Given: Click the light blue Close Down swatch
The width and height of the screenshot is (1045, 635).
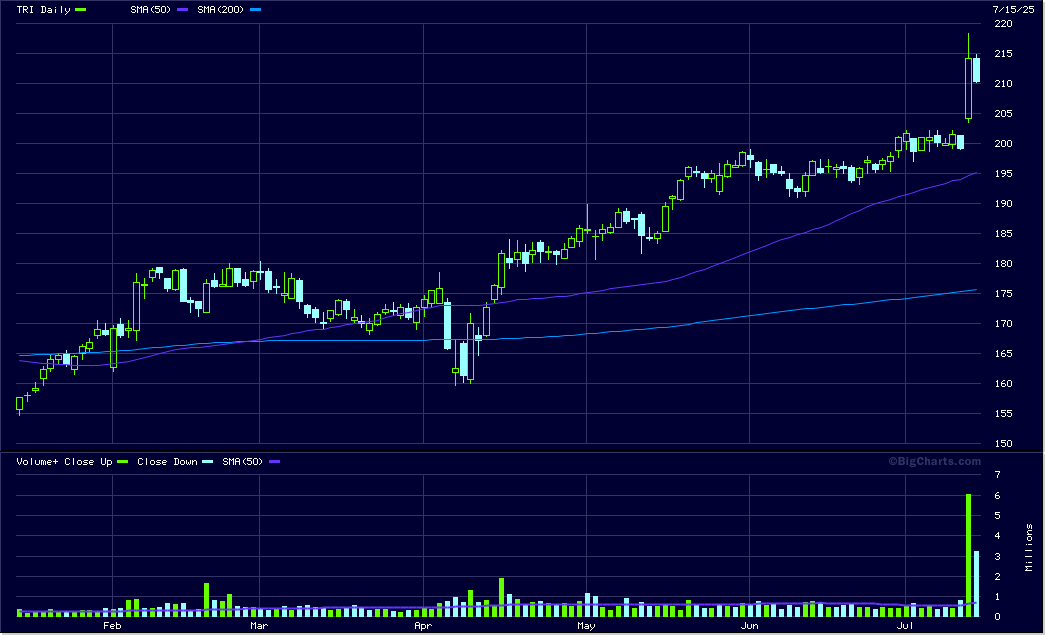Looking at the screenshot, I should pos(207,462).
